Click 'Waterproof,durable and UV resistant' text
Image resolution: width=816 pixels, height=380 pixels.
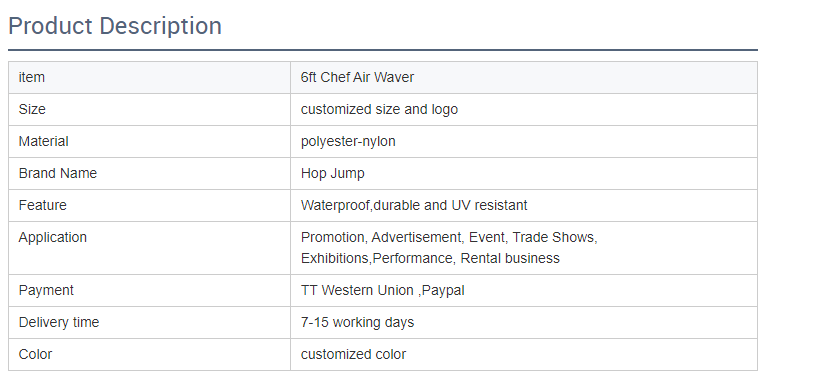click(x=414, y=206)
